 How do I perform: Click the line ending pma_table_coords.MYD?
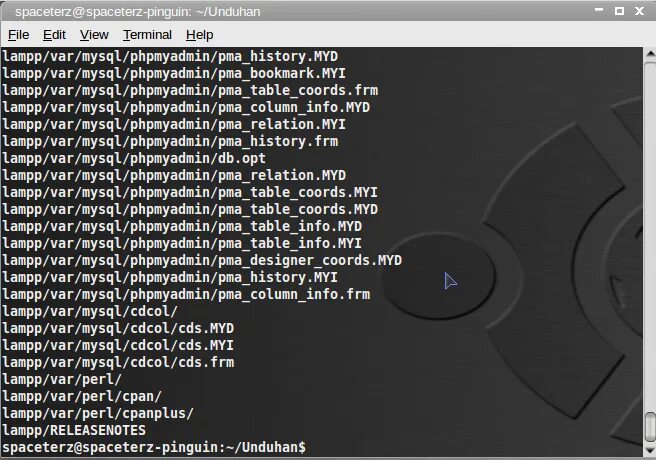[190, 209]
